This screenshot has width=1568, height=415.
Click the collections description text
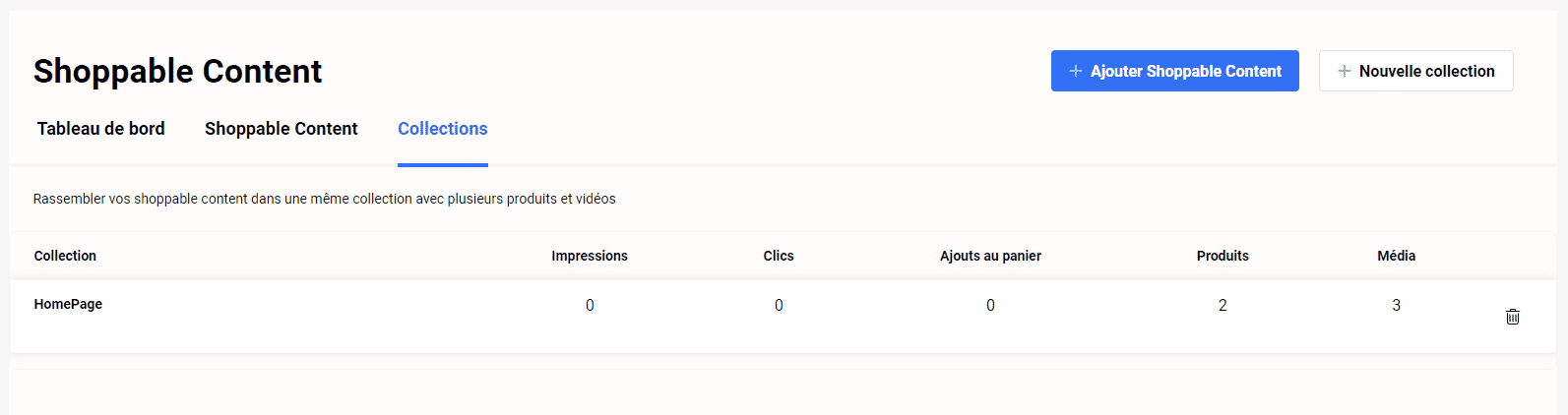coord(324,199)
